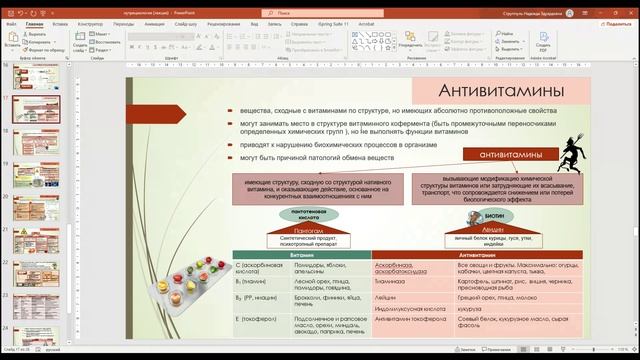Image resolution: width=640 pixels, height=360 pixels.
Task: Click the русский language indicator in status bar
Action: tap(53, 349)
